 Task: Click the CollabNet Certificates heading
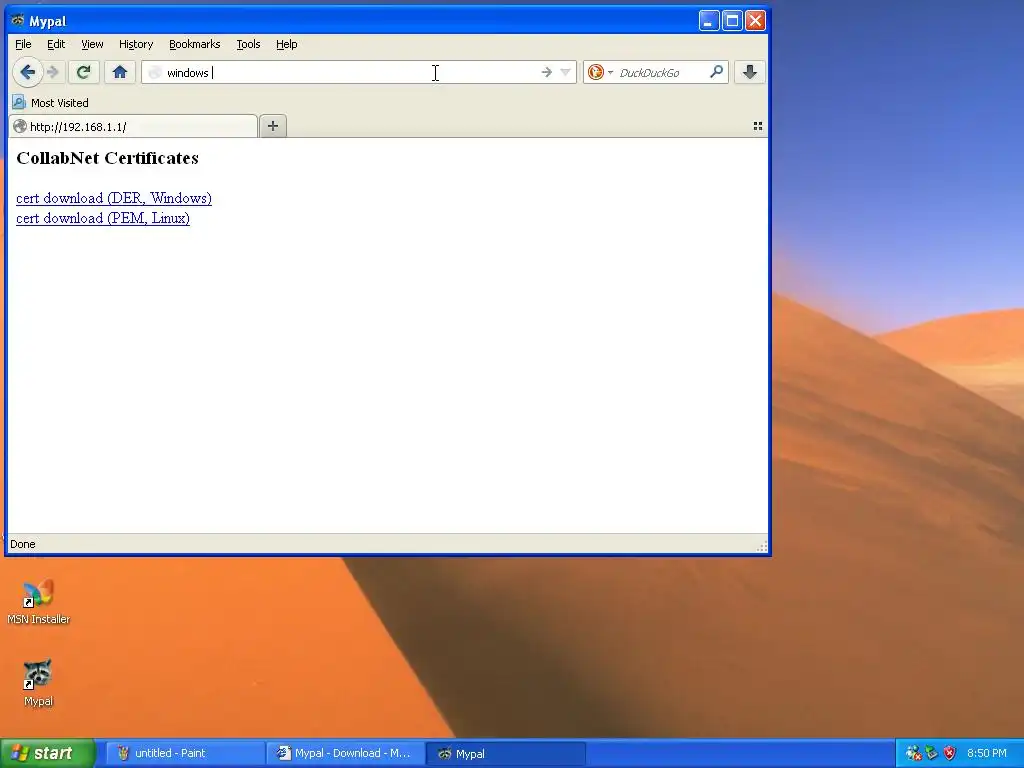(107, 158)
